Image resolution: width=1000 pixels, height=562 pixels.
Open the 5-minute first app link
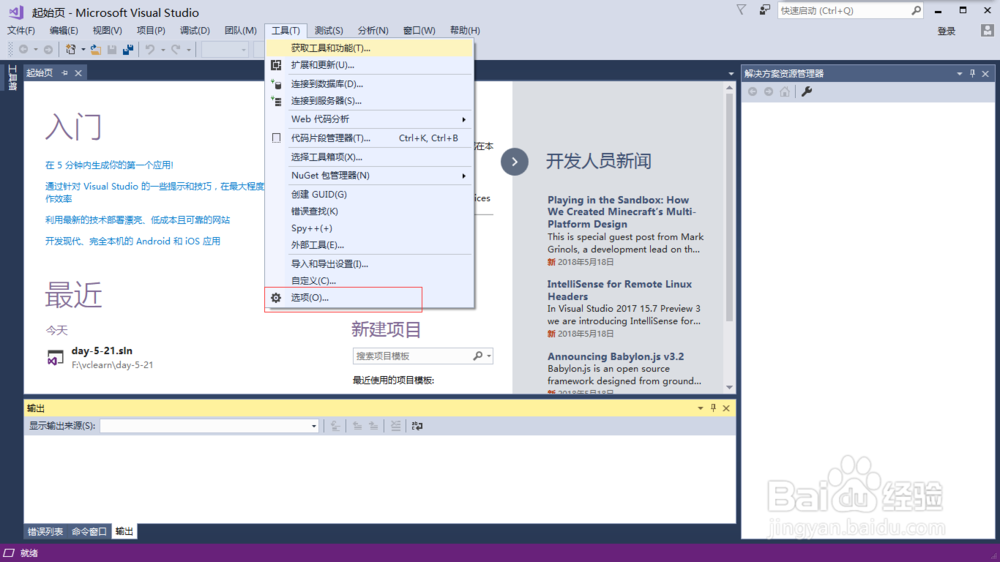109,165
